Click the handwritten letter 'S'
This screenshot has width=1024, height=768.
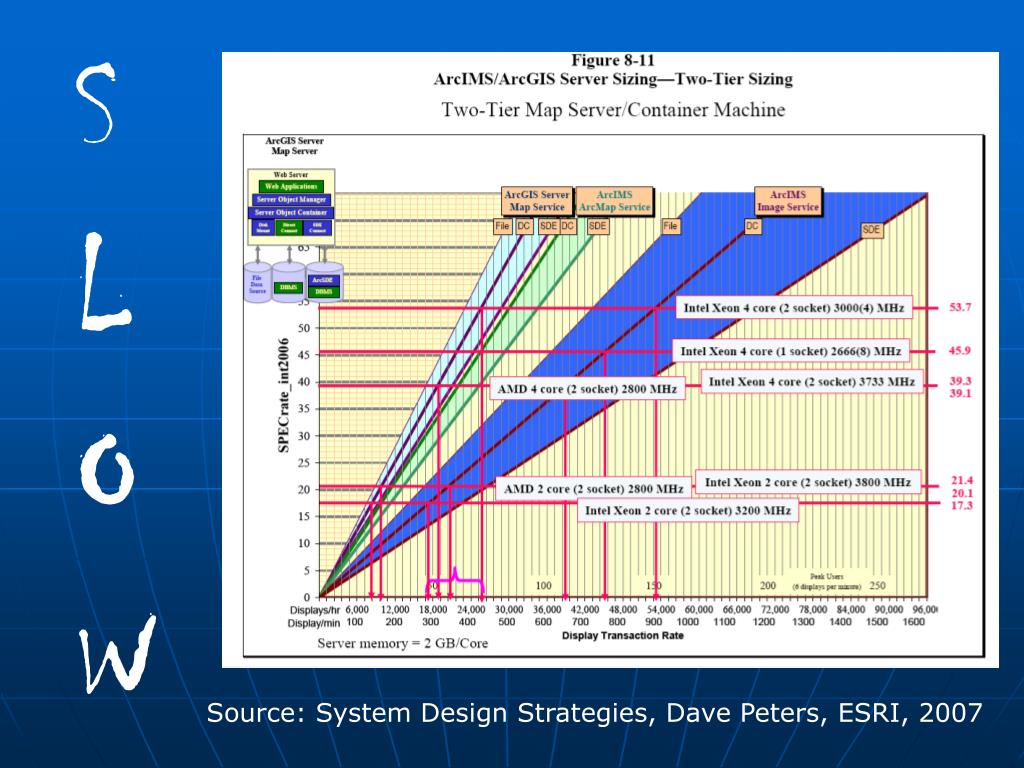point(97,102)
